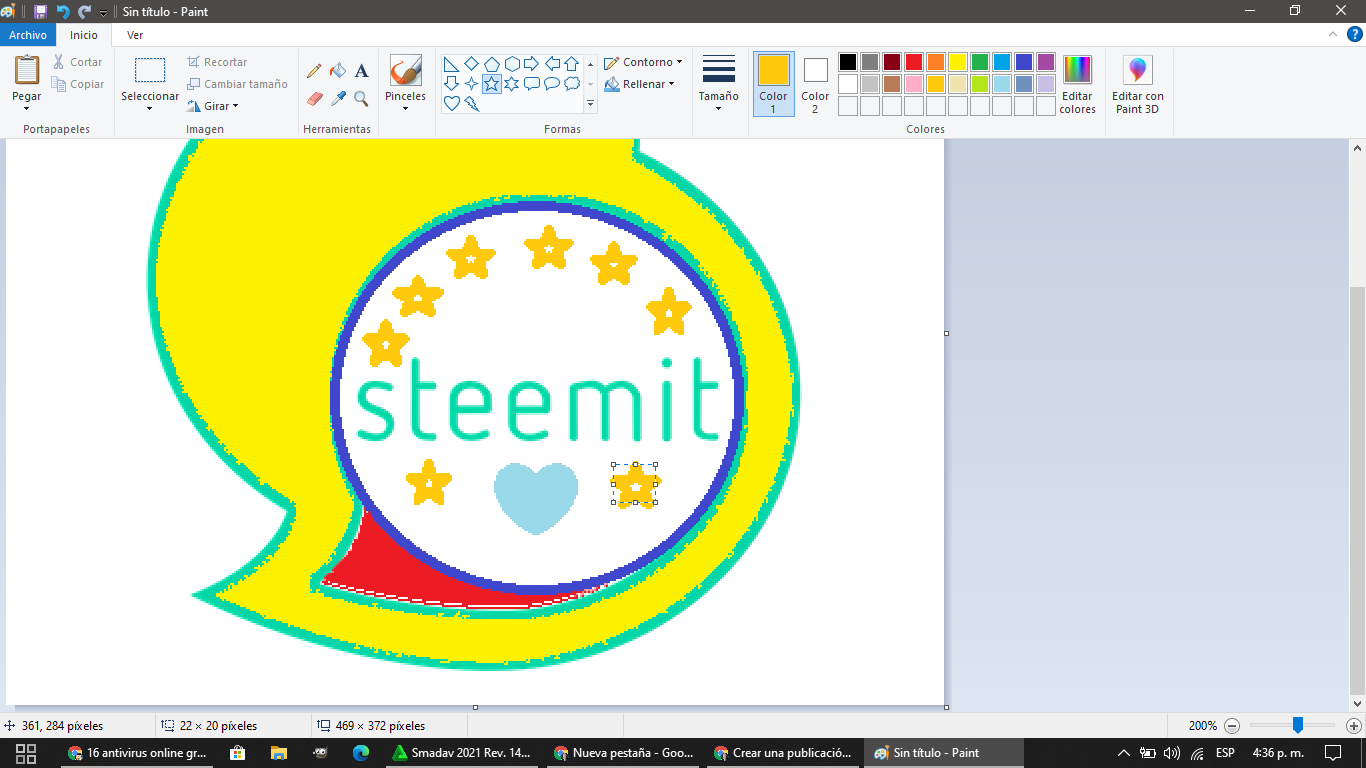Viewport: 1366px width, 768px height.
Task: Click the Copiar button
Action: (x=78, y=84)
